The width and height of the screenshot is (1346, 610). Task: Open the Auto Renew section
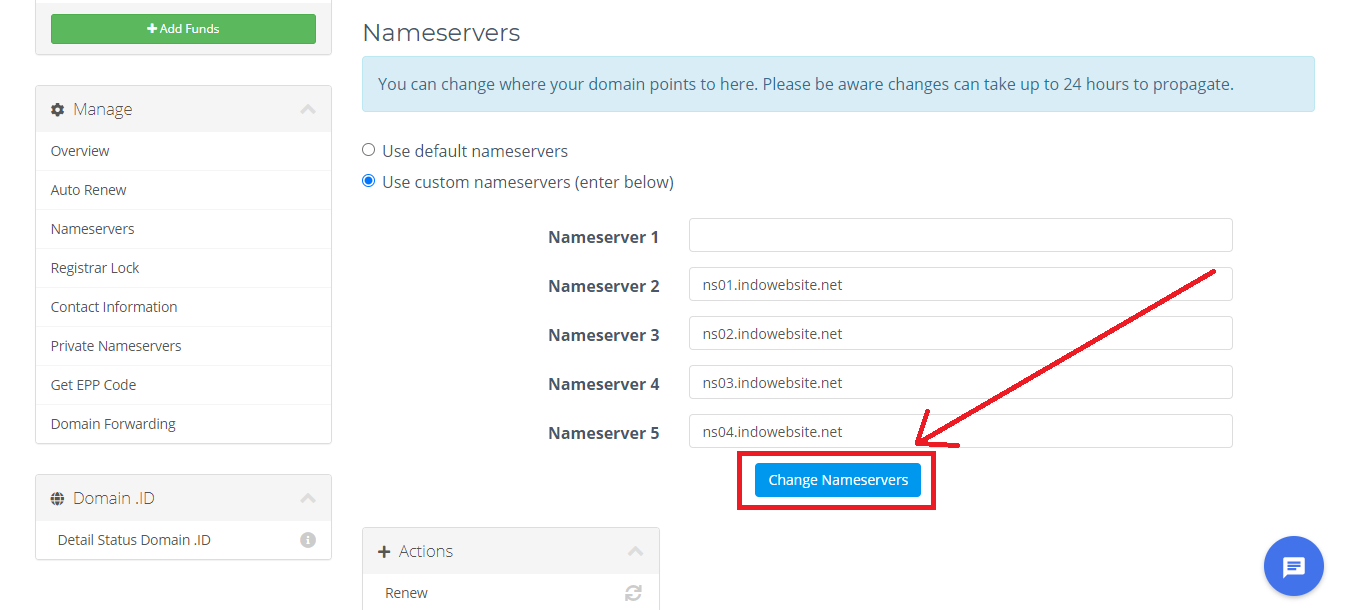[88, 189]
